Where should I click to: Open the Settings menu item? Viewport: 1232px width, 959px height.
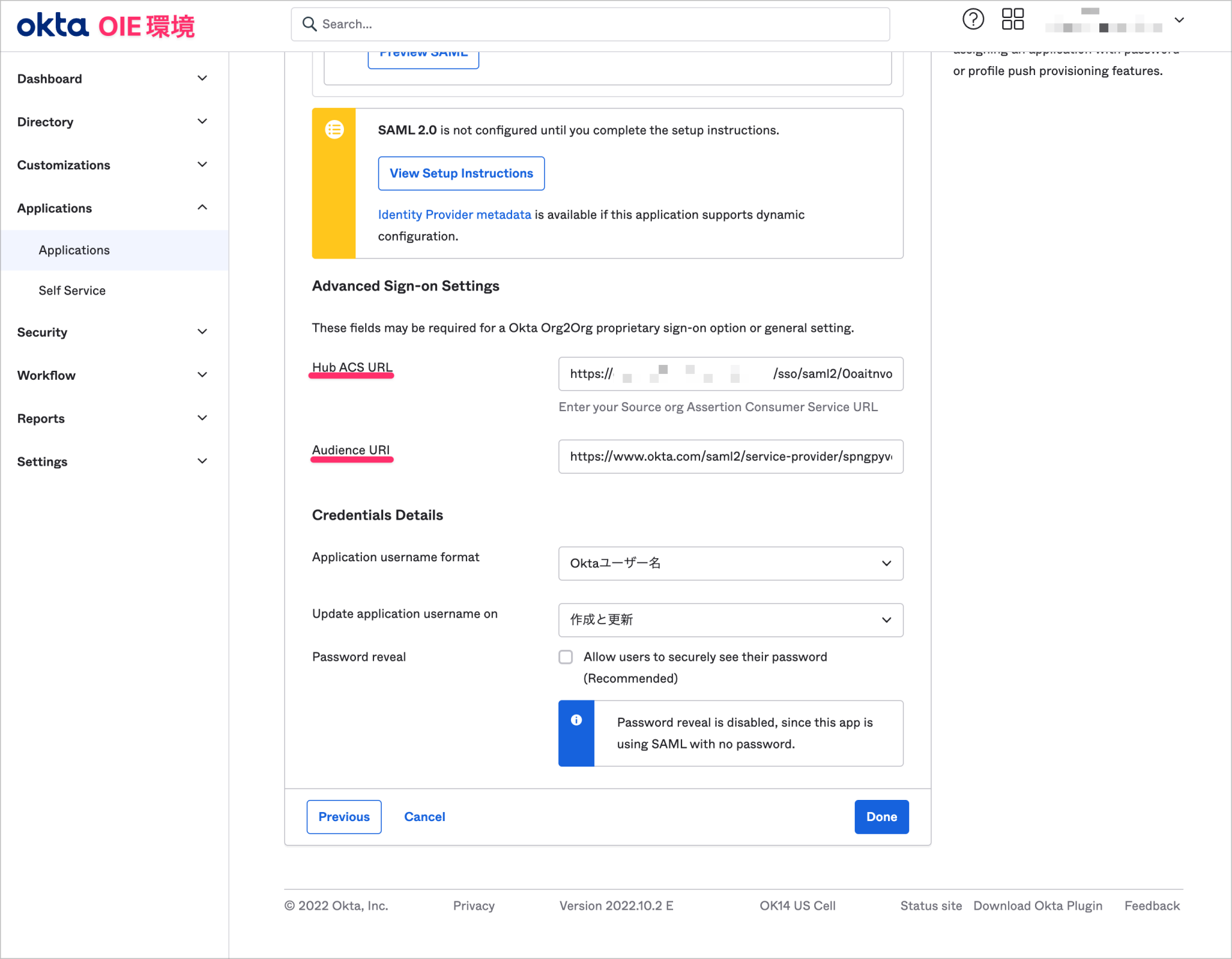(42, 461)
